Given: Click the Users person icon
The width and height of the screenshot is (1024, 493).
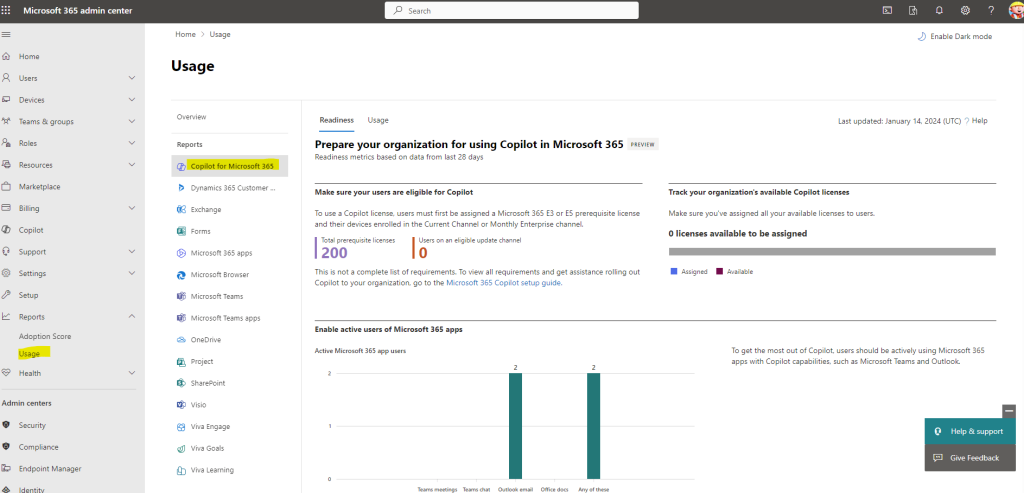Looking at the screenshot, I should click(x=7, y=78).
